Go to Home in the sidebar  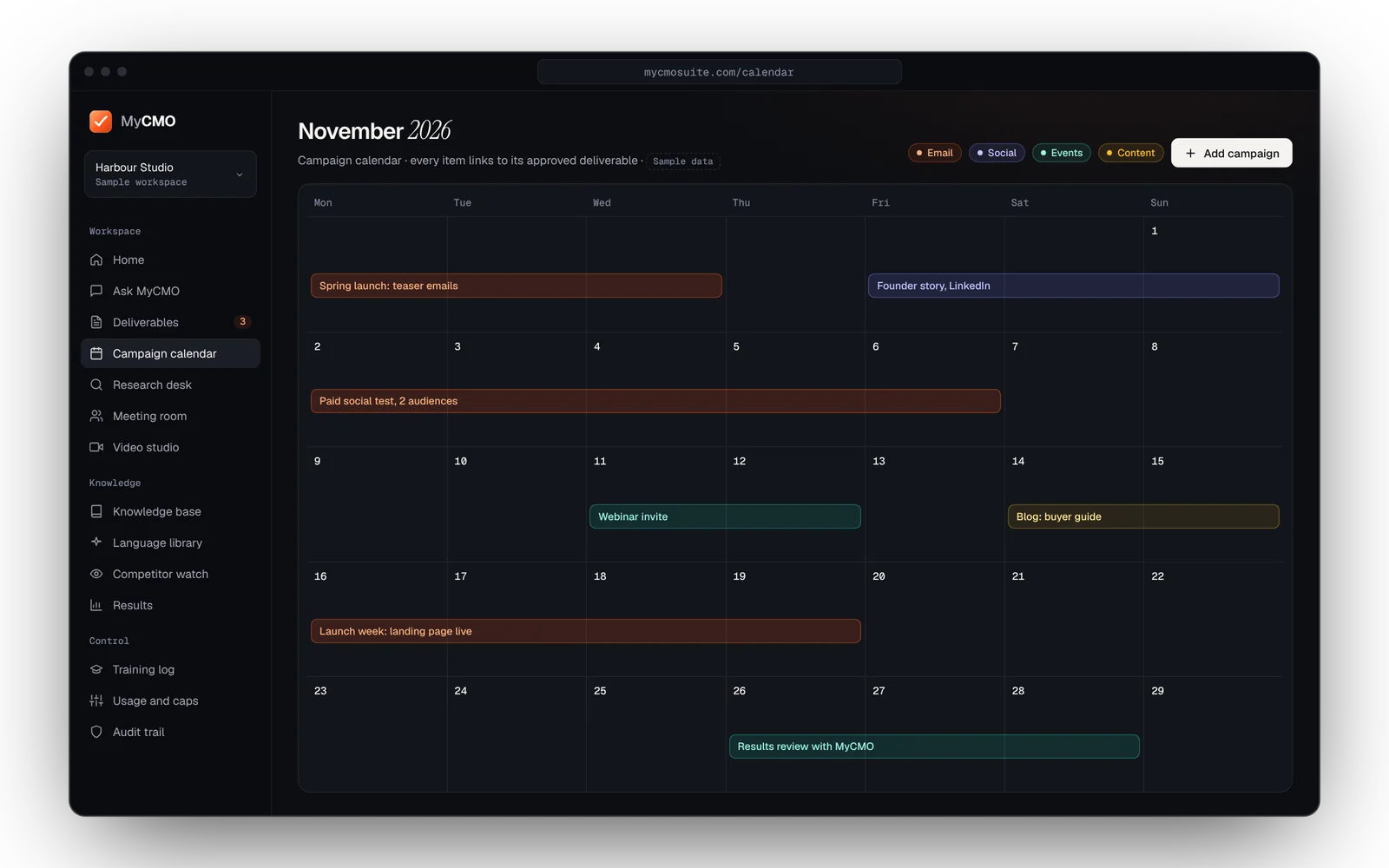(170, 260)
